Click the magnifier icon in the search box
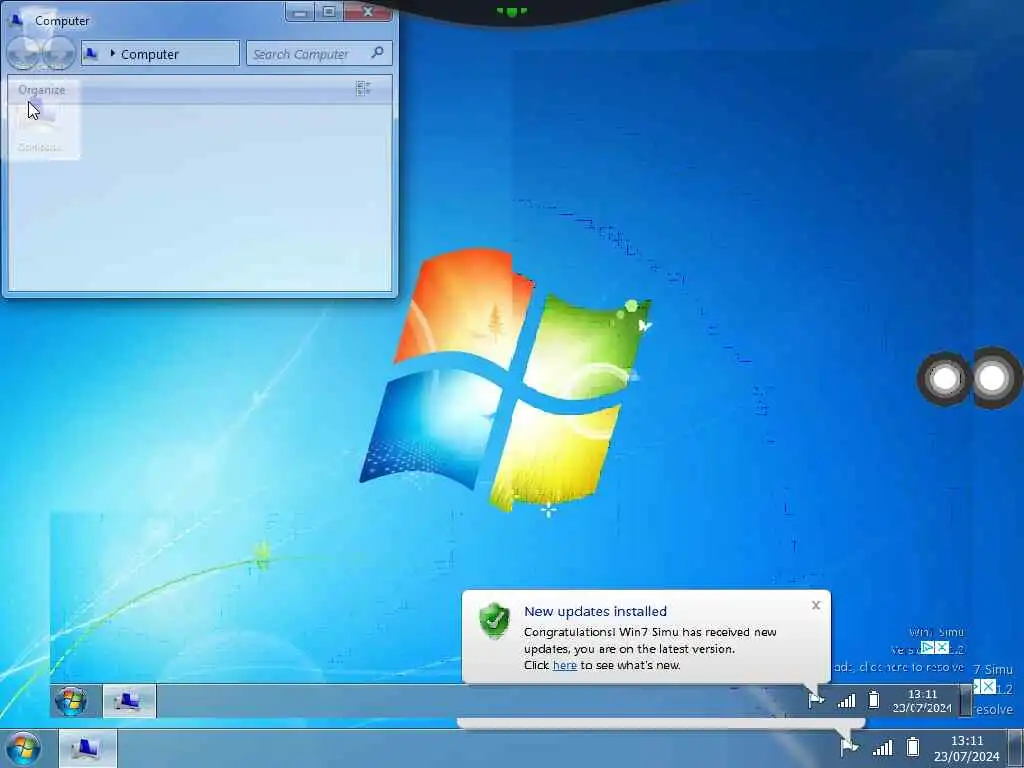Image resolution: width=1024 pixels, height=768 pixels. click(377, 52)
